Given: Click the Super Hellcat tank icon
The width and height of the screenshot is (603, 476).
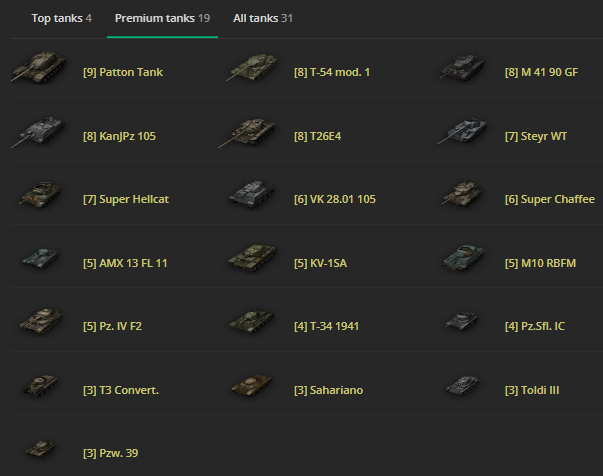Looking at the screenshot, I should pos(40,195).
